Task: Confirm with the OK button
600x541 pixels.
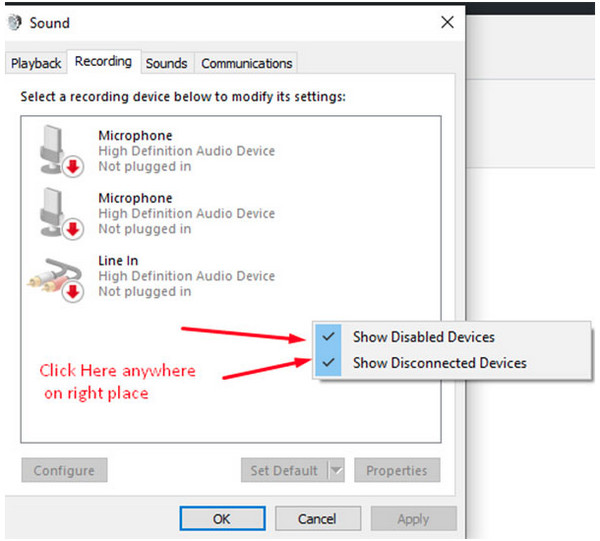Action: (x=222, y=518)
